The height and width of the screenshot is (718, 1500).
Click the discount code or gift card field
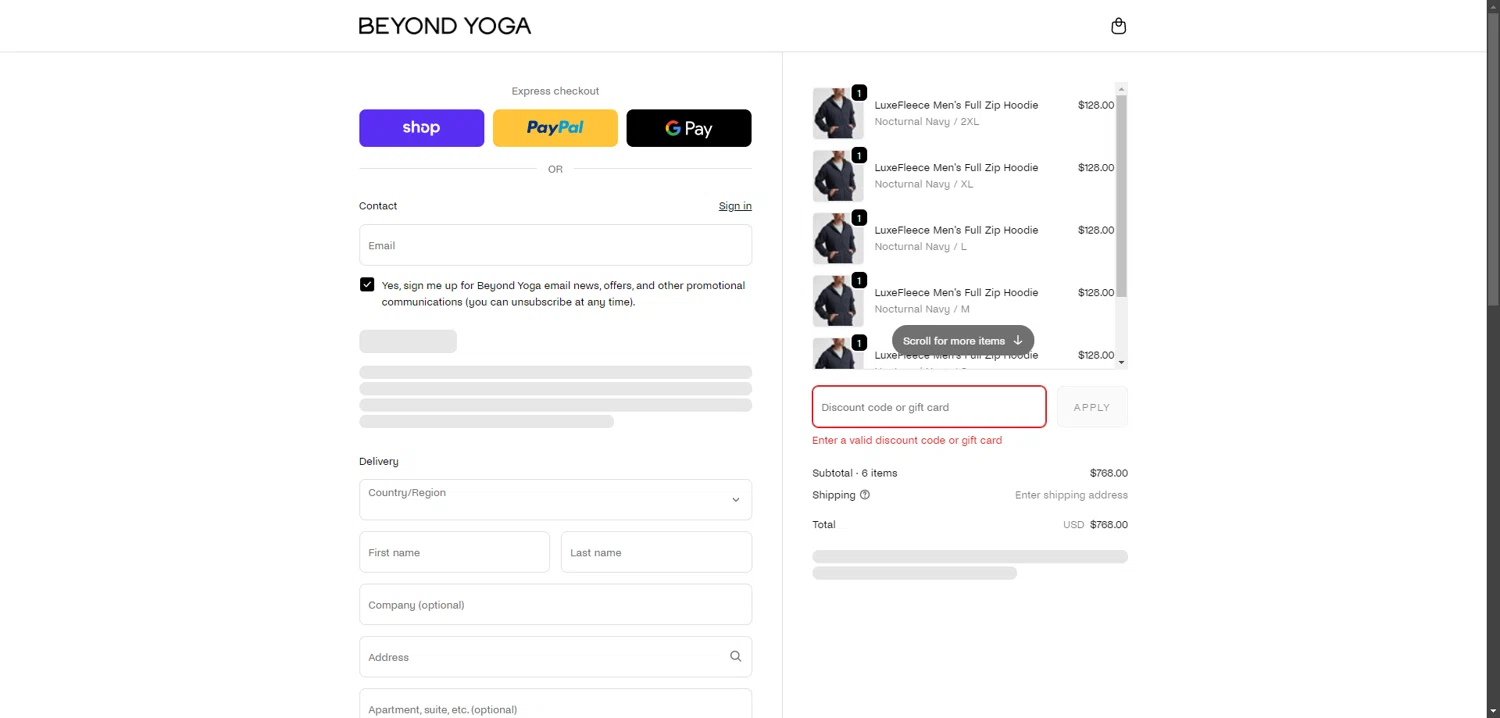point(929,407)
